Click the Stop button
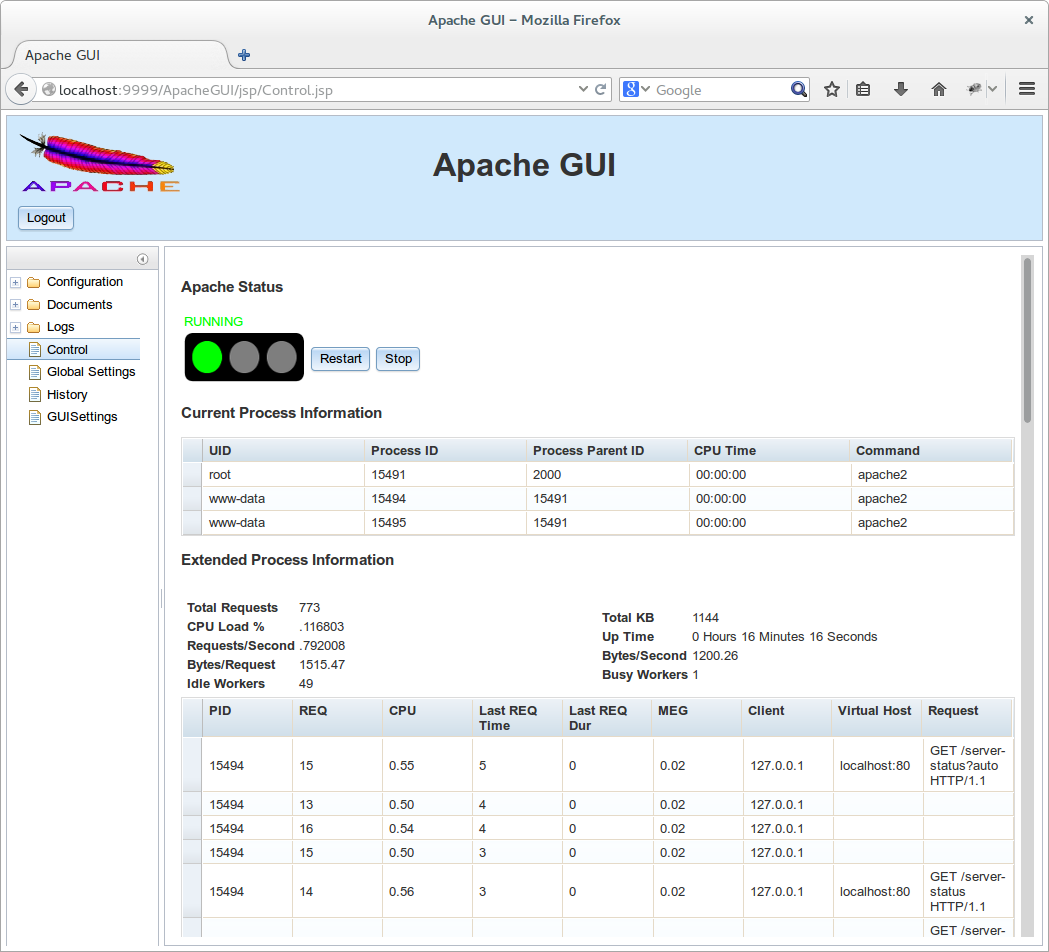Viewport: 1049px width, 952px height. [397, 358]
